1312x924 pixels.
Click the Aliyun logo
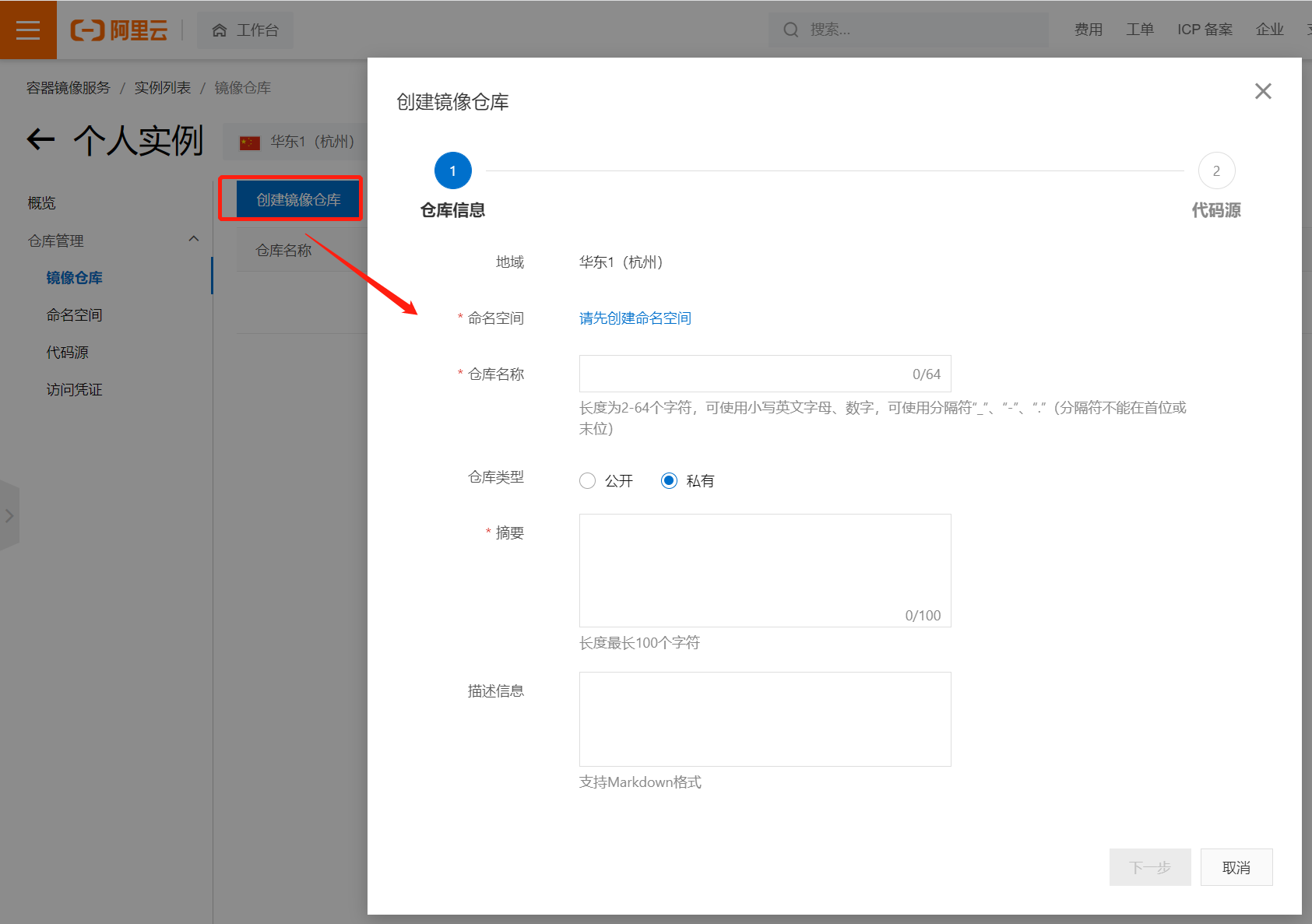pos(119,30)
